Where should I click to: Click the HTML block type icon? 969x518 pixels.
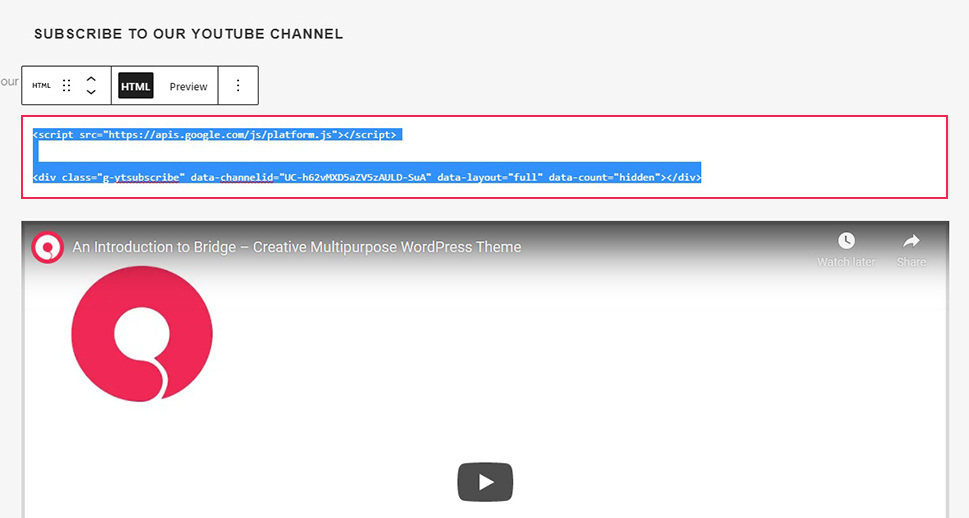pyautogui.click(x=41, y=85)
